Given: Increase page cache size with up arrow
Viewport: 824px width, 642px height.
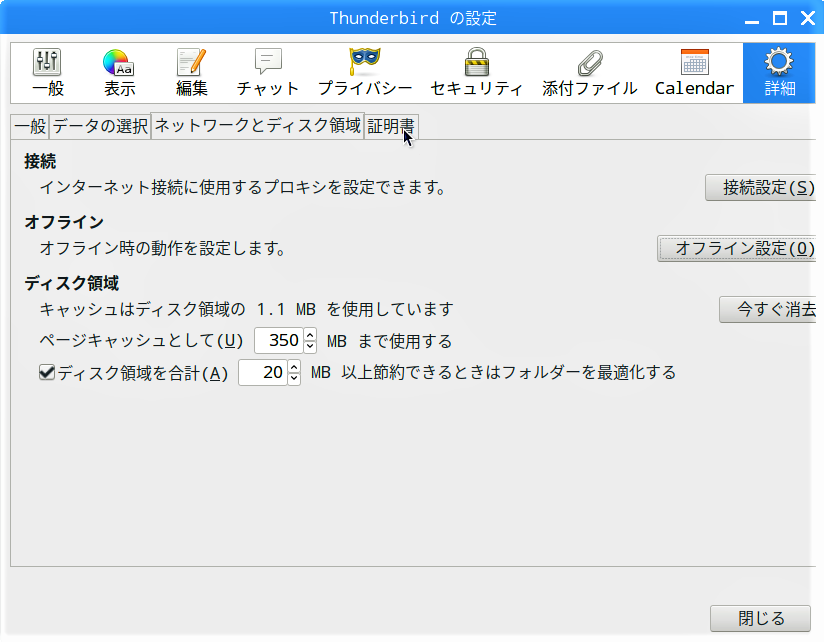Looking at the screenshot, I should (x=310, y=335).
